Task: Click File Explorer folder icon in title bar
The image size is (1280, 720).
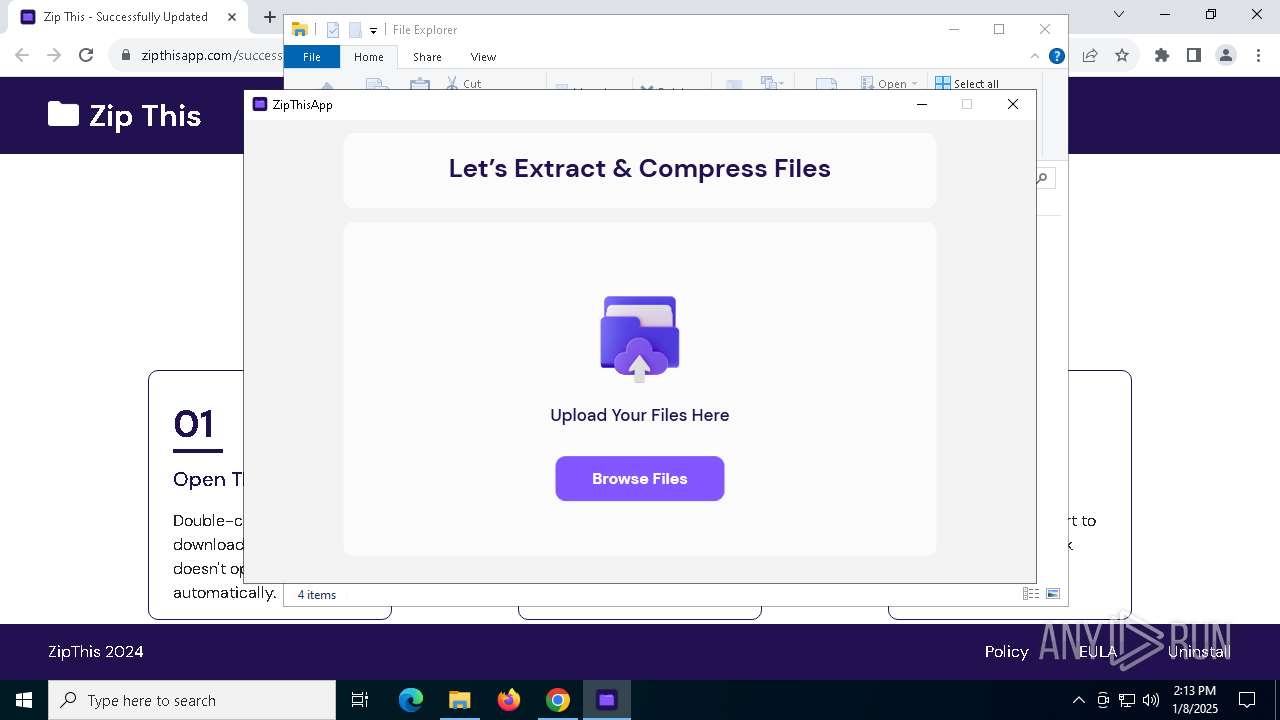Action: 299,30
